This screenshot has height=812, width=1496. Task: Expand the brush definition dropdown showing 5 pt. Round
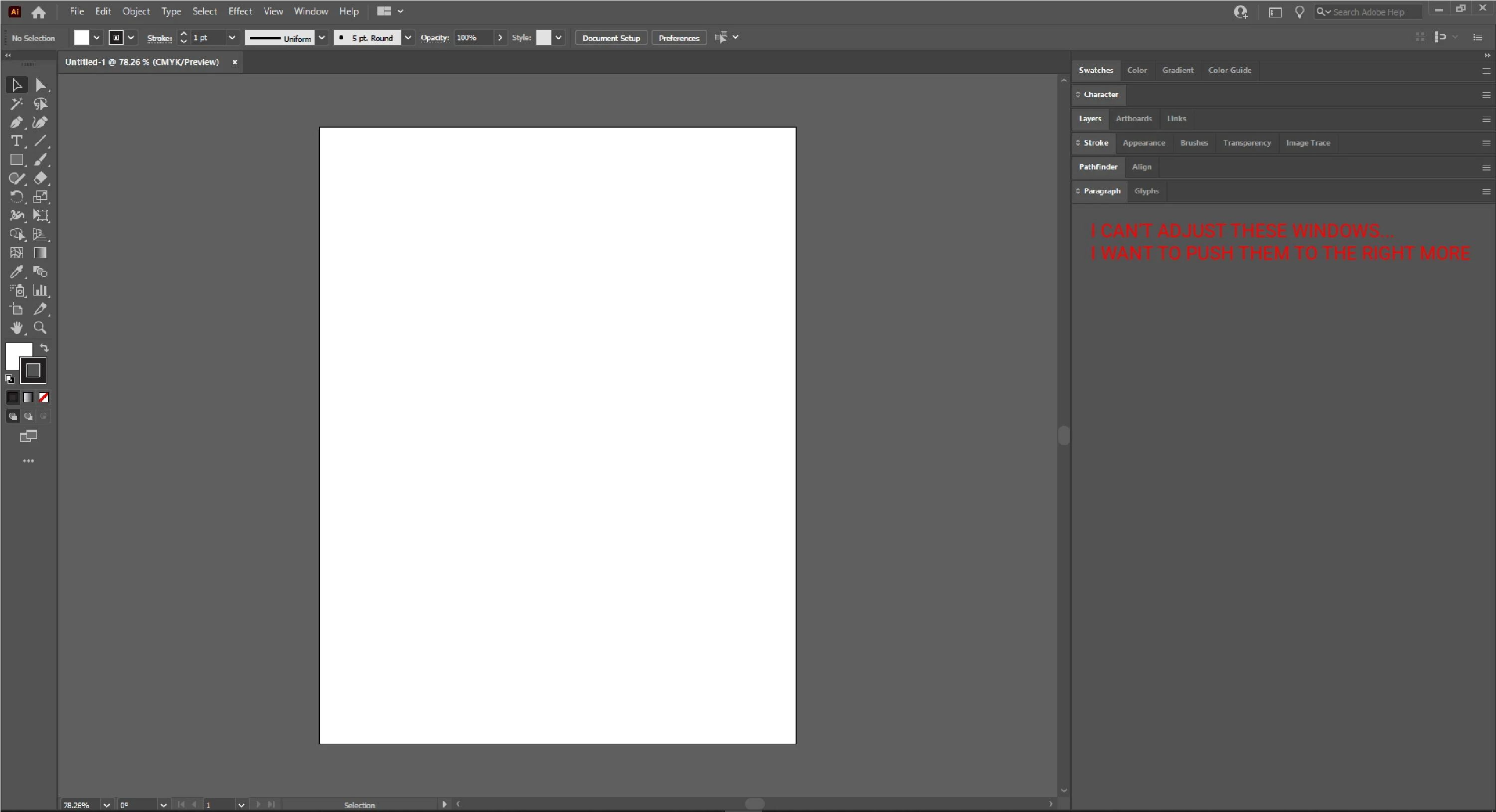click(408, 38)
